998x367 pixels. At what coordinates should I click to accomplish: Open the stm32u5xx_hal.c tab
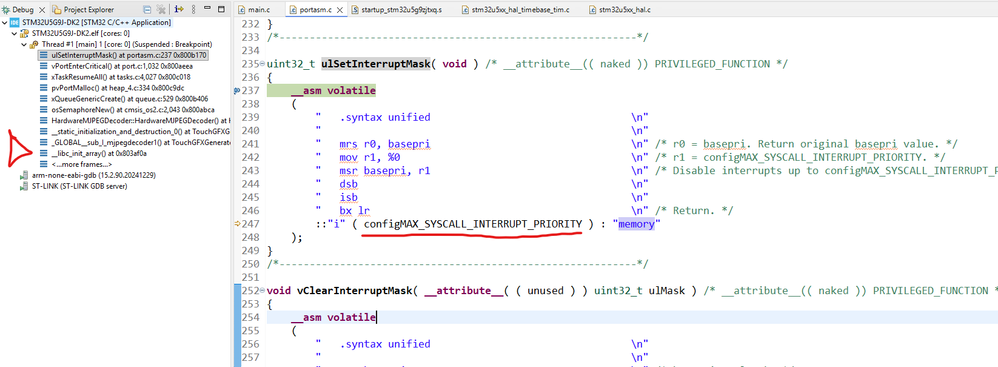pos(621,10)
